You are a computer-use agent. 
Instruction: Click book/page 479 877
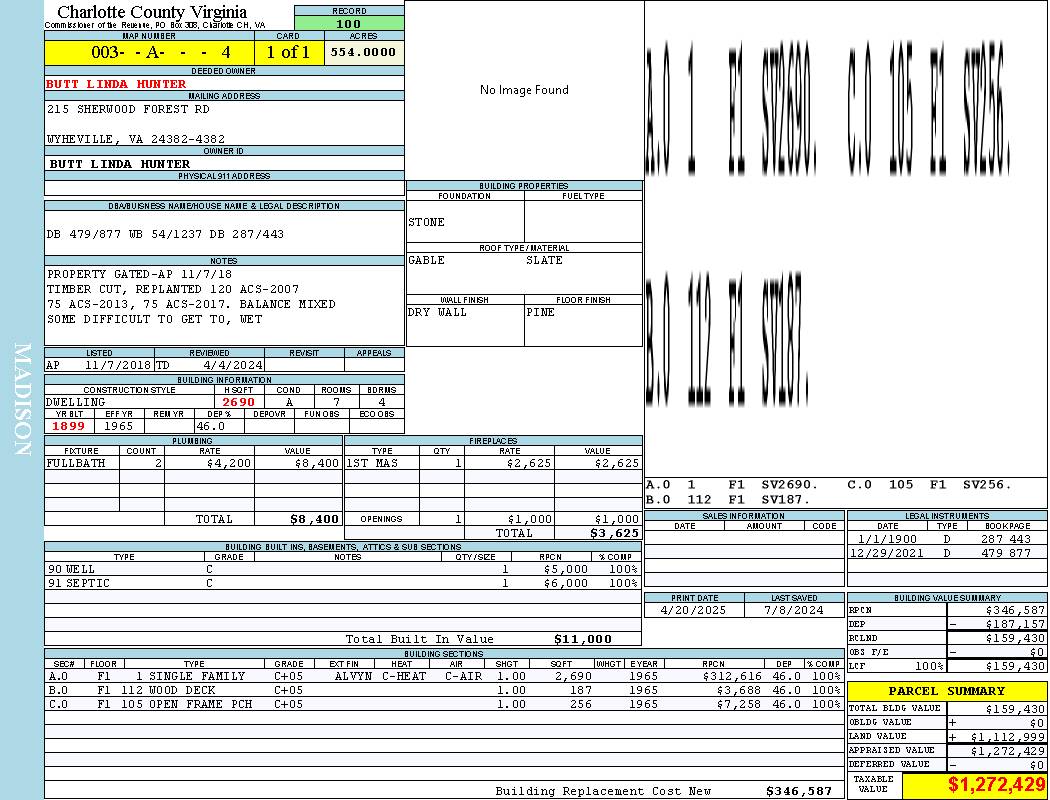coord(1006,553)
